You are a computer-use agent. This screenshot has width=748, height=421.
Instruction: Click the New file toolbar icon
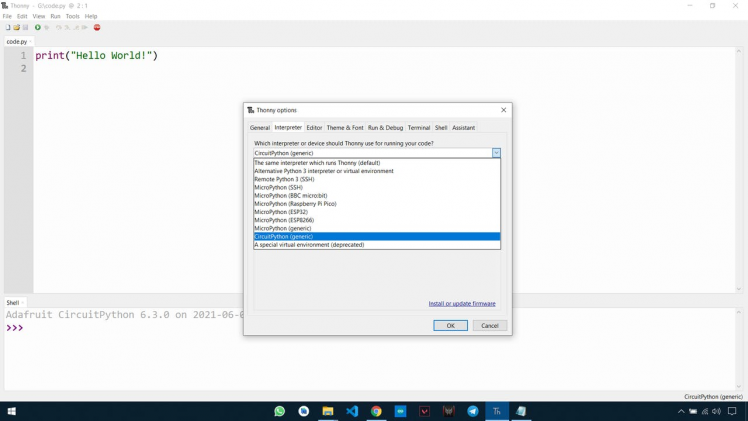[8, 28]
